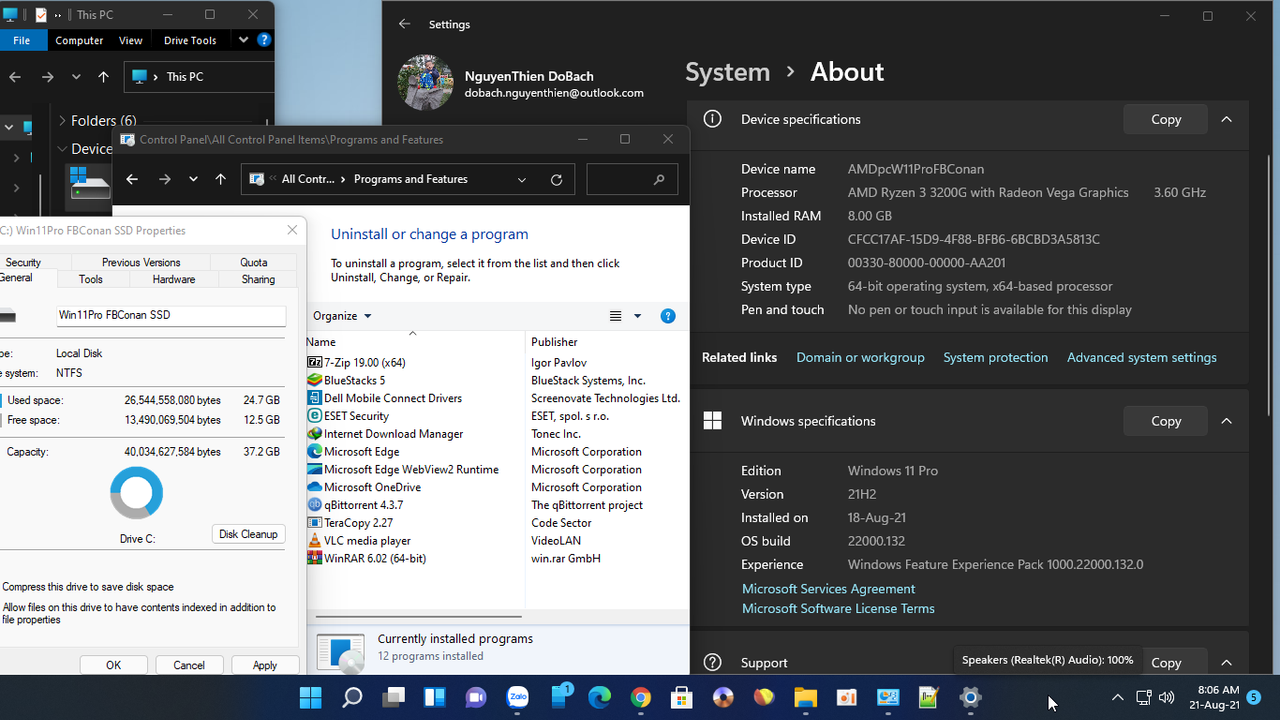The width and height of the screenshot is (1280, 720).
Task: Select Internet Download Manager icon in list
Action: [x=315, y=434]
